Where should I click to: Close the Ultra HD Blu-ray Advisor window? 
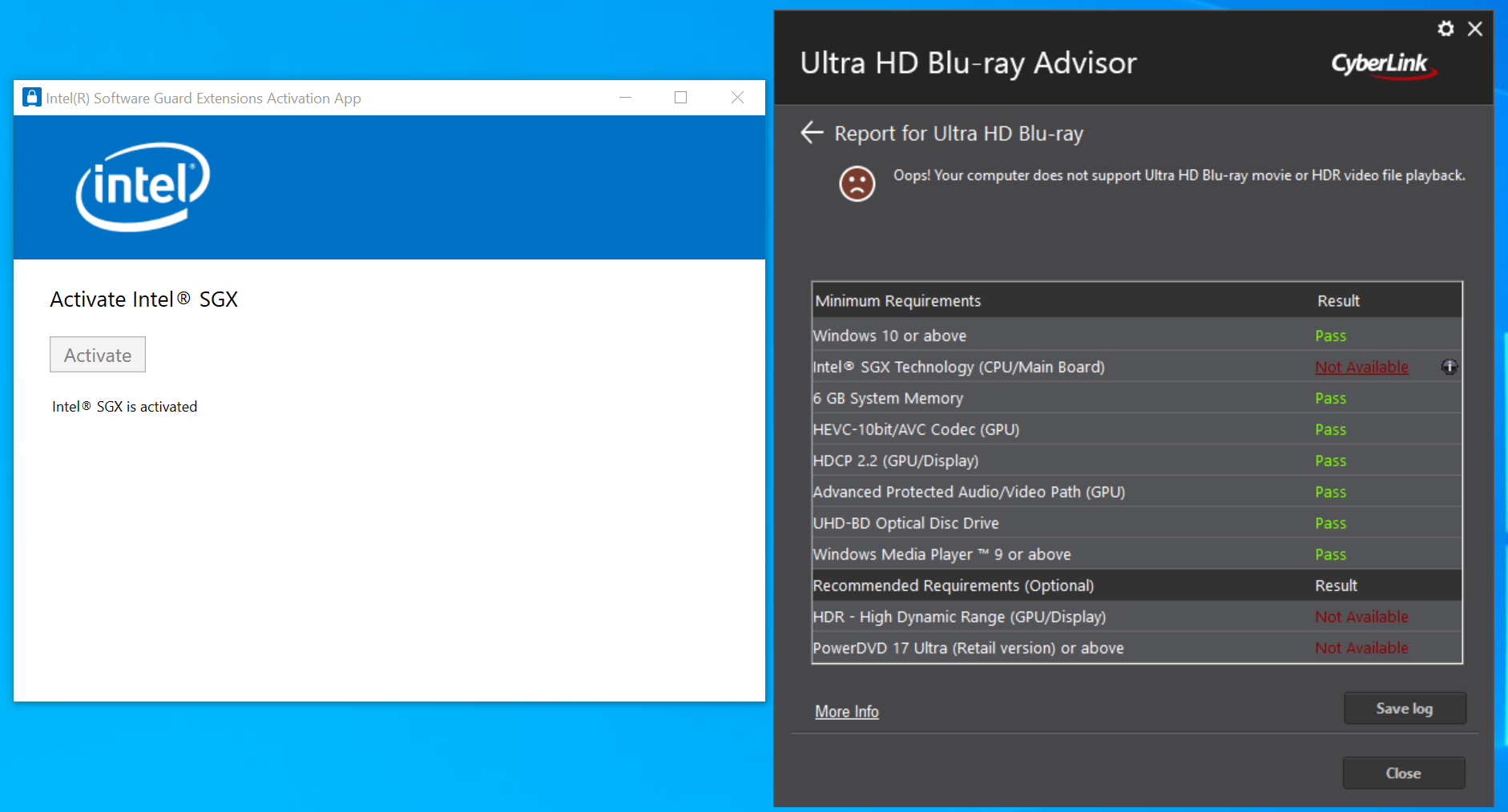1474,29
